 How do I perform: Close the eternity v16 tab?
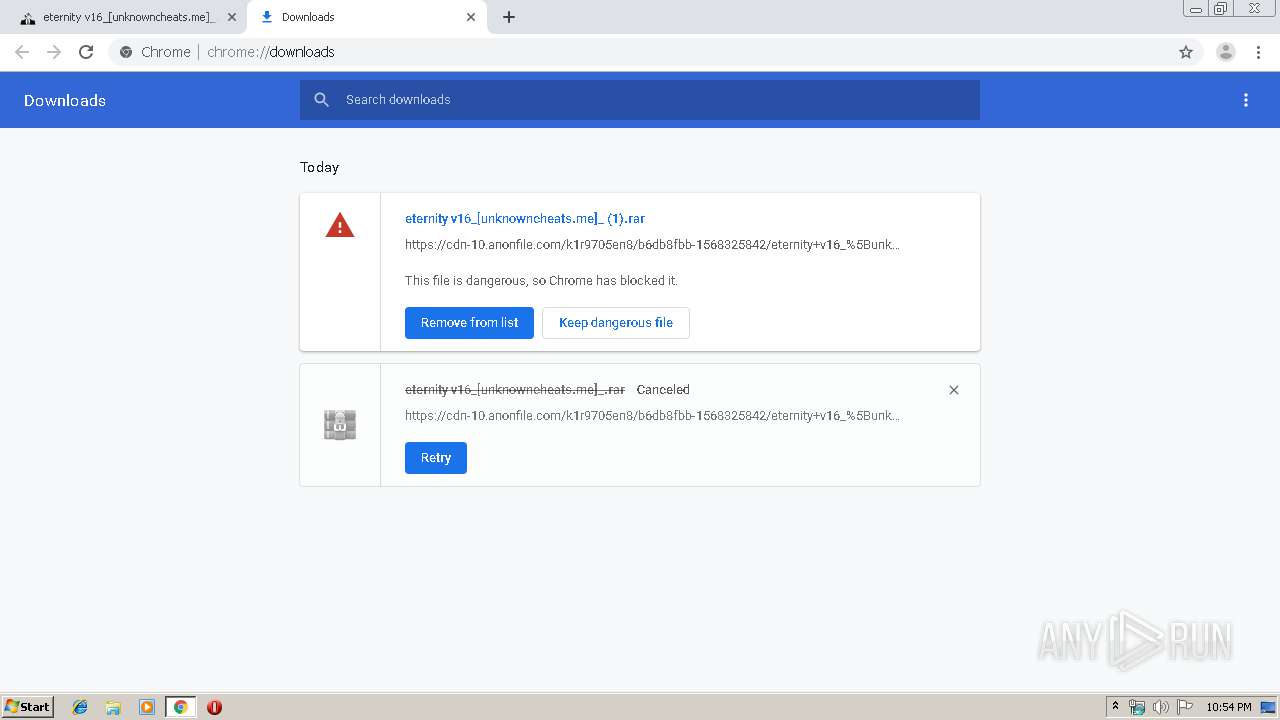coord(232,17)
